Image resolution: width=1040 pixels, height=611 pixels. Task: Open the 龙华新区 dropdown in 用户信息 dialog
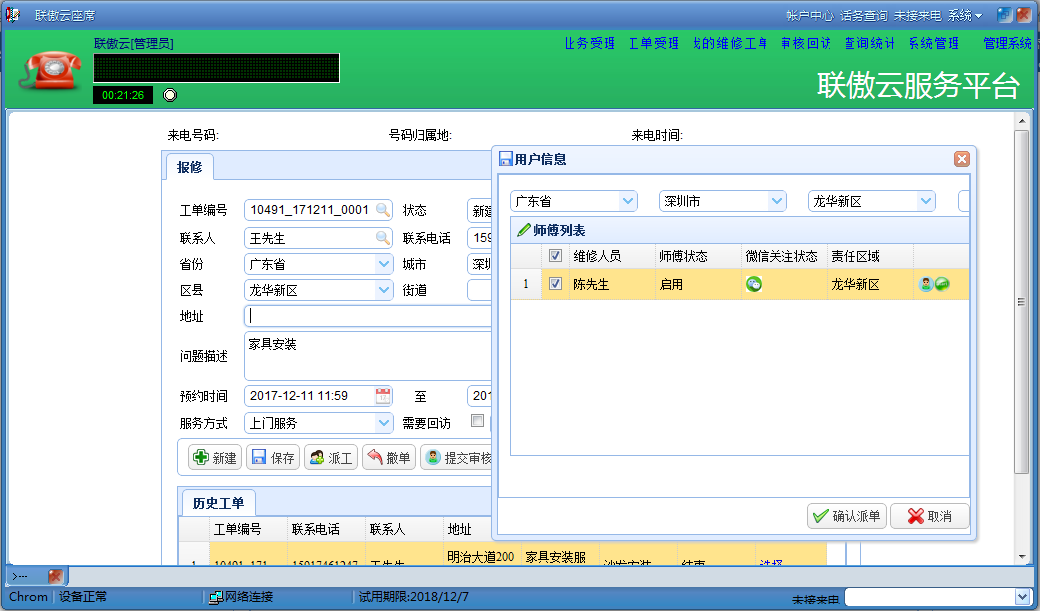pyautogui.click(x=925, y=201)
